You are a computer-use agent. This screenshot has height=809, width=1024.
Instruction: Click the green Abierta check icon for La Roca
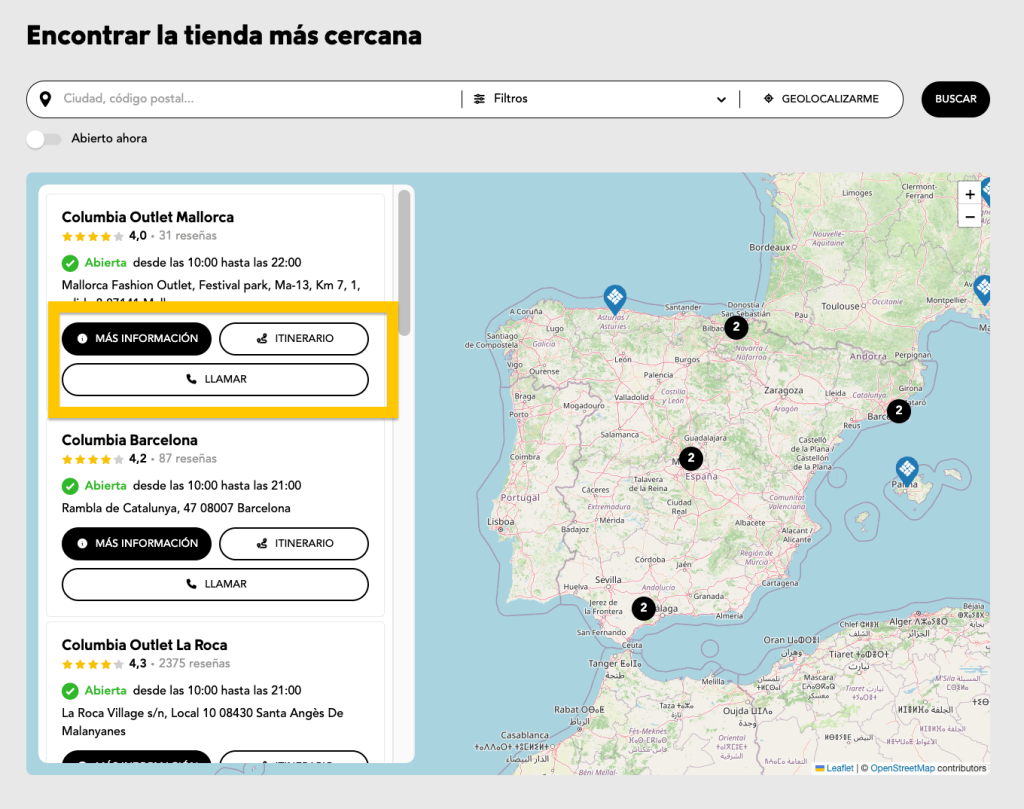click(x=70, y=691)
